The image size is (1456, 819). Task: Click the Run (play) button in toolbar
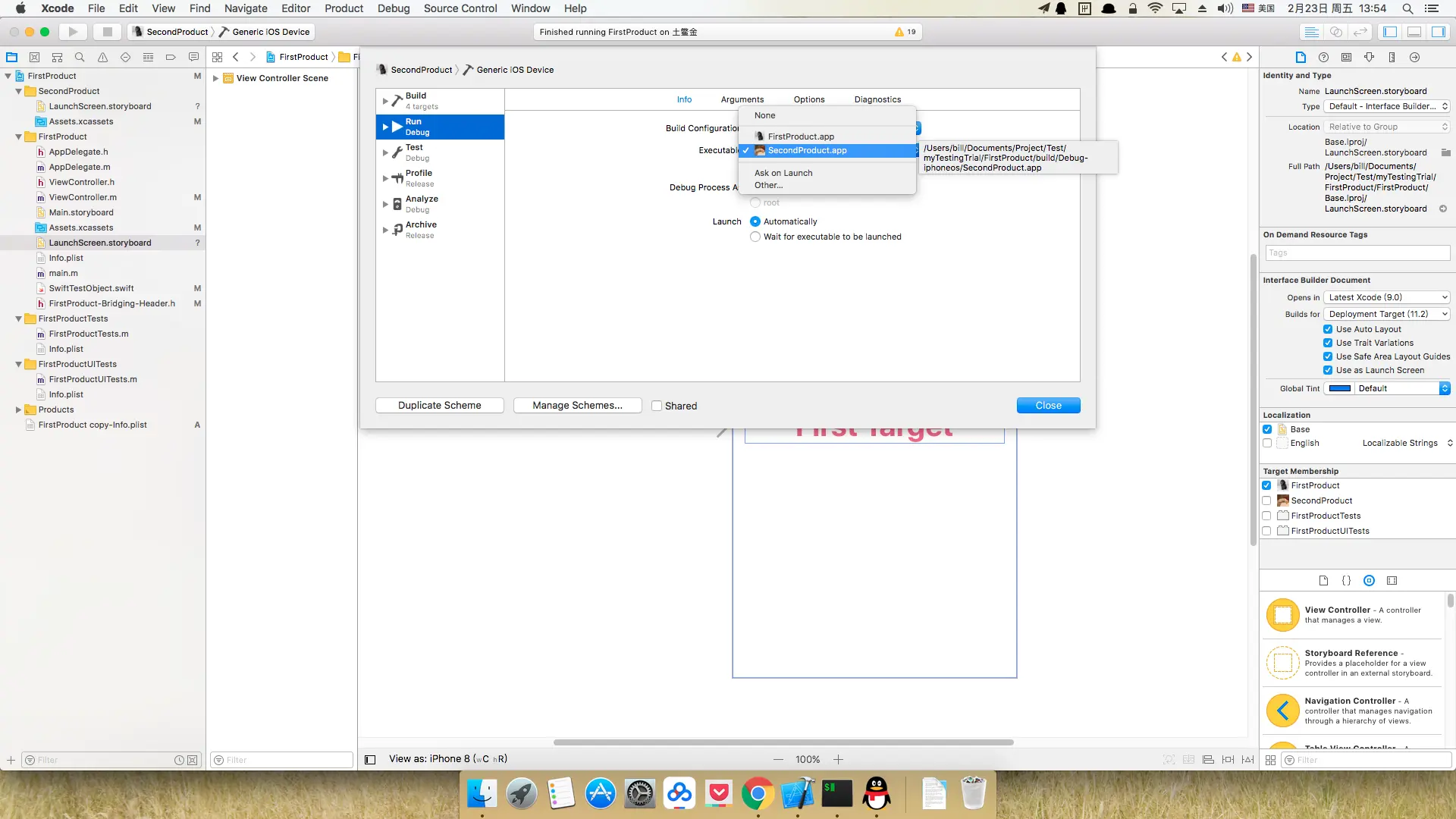(x=73, y=32)
